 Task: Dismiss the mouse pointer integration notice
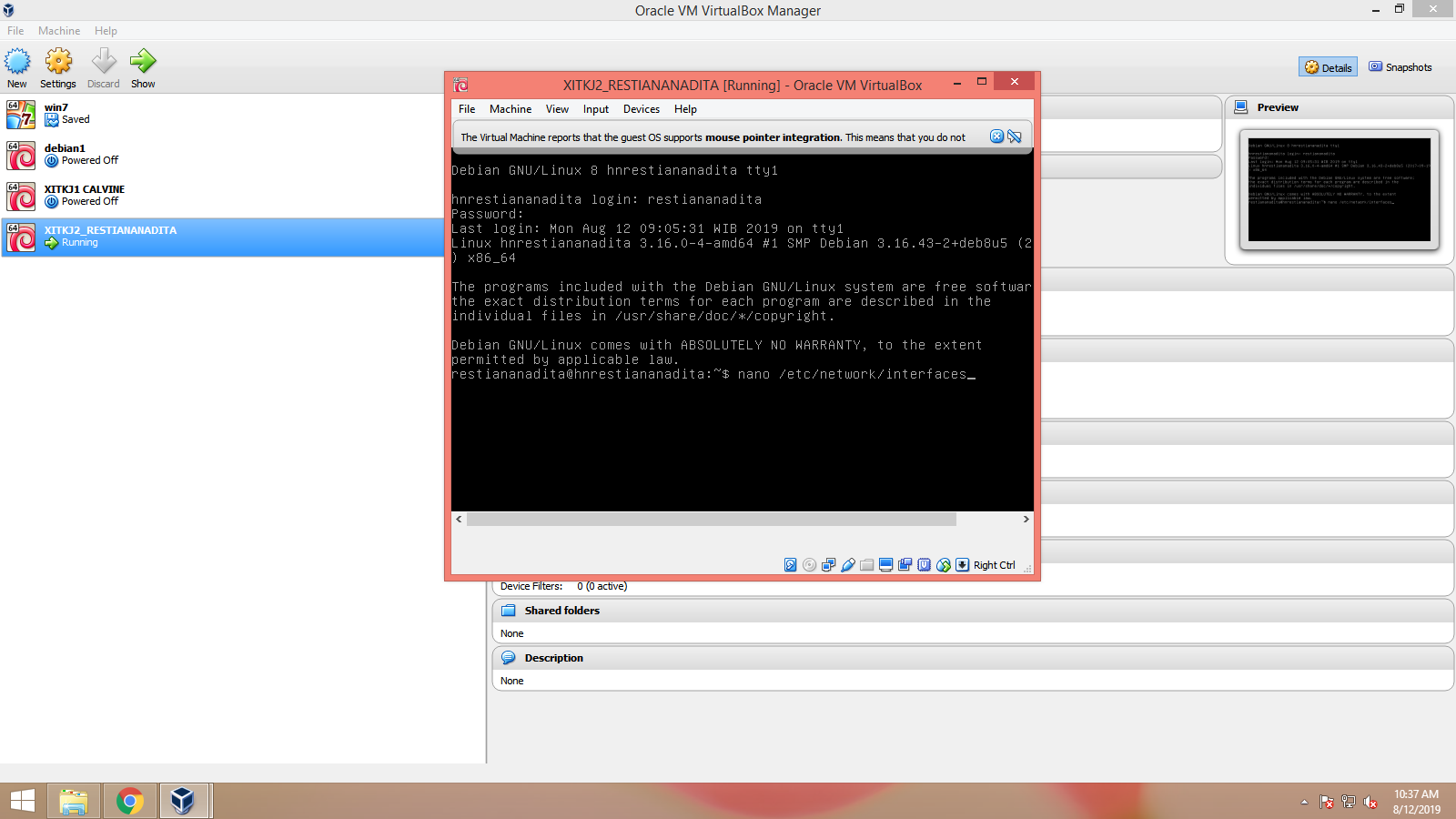997,136
